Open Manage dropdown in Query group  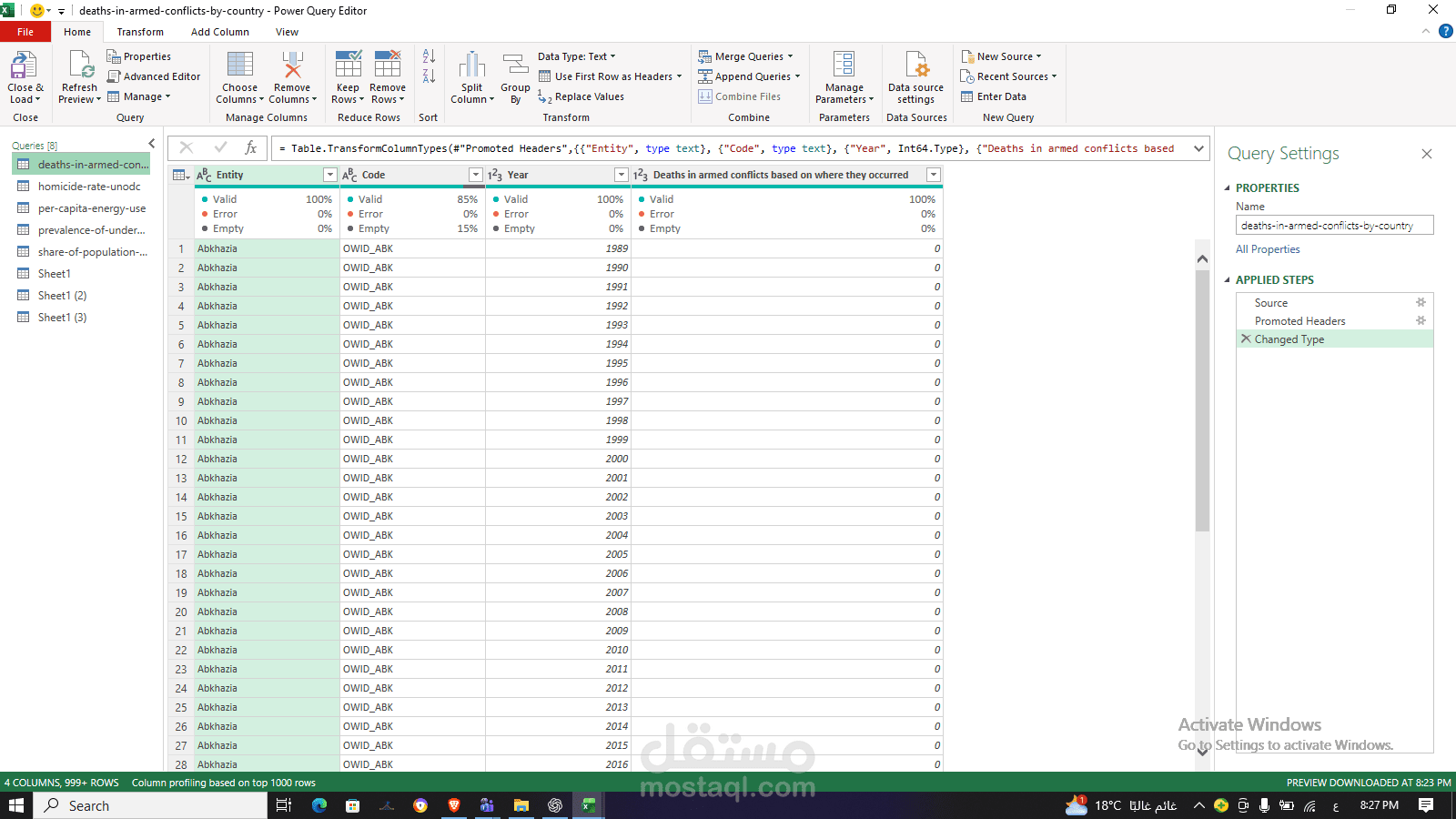(x=139, y=96)
